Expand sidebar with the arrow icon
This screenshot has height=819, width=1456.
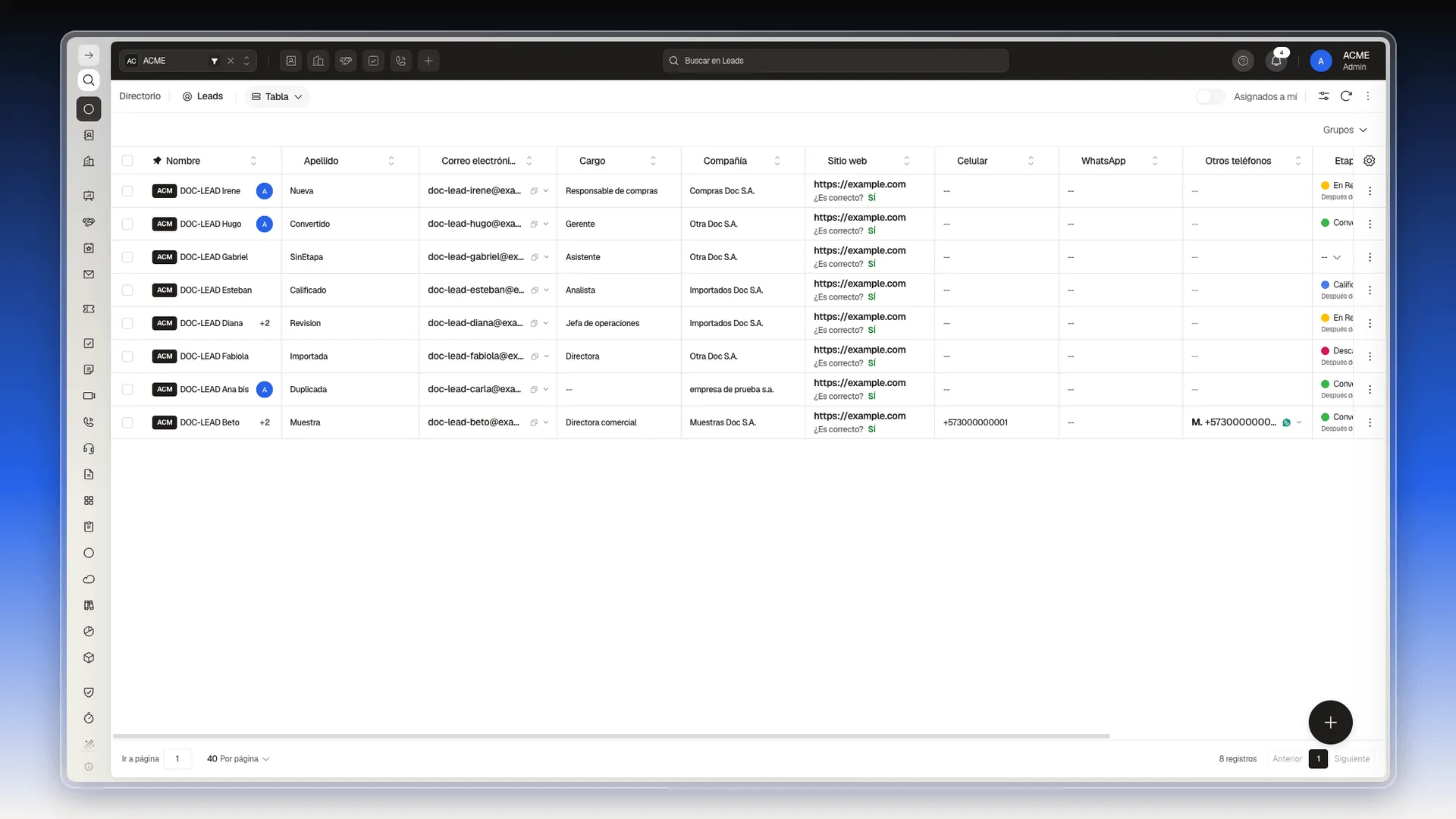[x=89, y=55]
